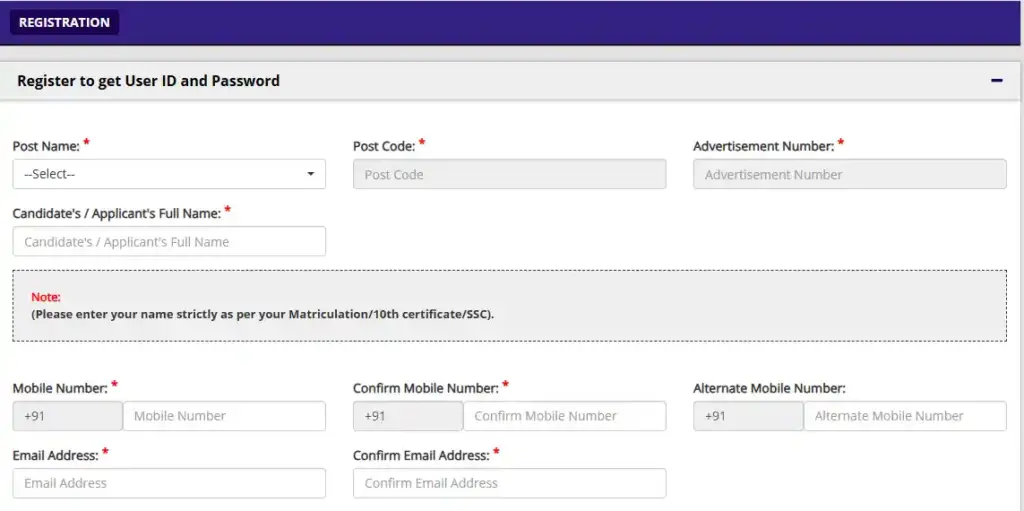Screen dimensions: 1024x511
Task: Focus the Email Address input
Action: [169, 483]
